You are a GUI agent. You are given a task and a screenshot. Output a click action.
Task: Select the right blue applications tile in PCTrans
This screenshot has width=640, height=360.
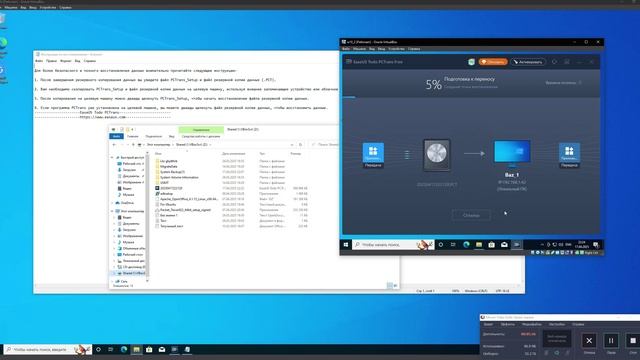pos(569,153)
